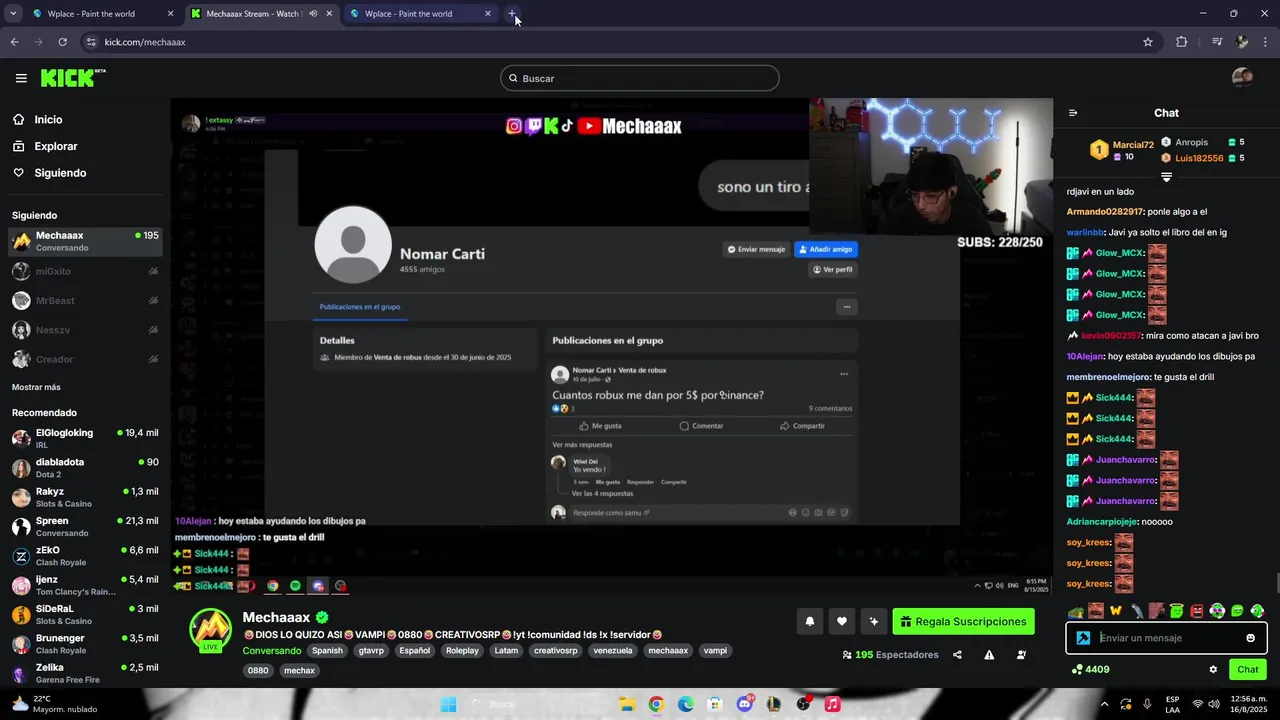Open recommended channel Rakyz
The width and height of the screenshot is (1280, 720).
tap(85, 497)
